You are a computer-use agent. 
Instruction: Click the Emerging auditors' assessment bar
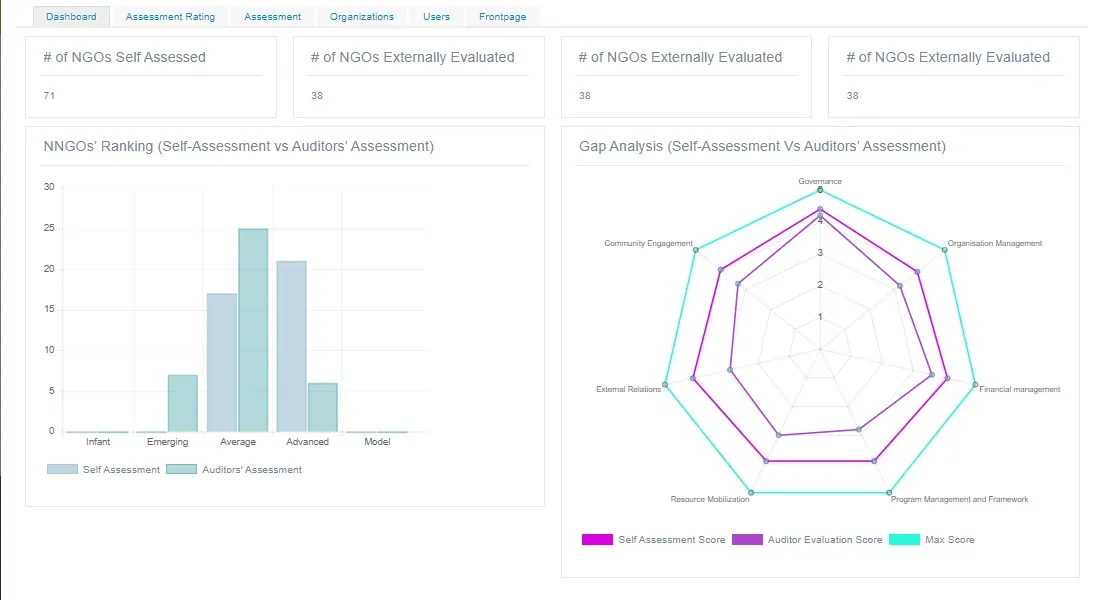(183, 404)
